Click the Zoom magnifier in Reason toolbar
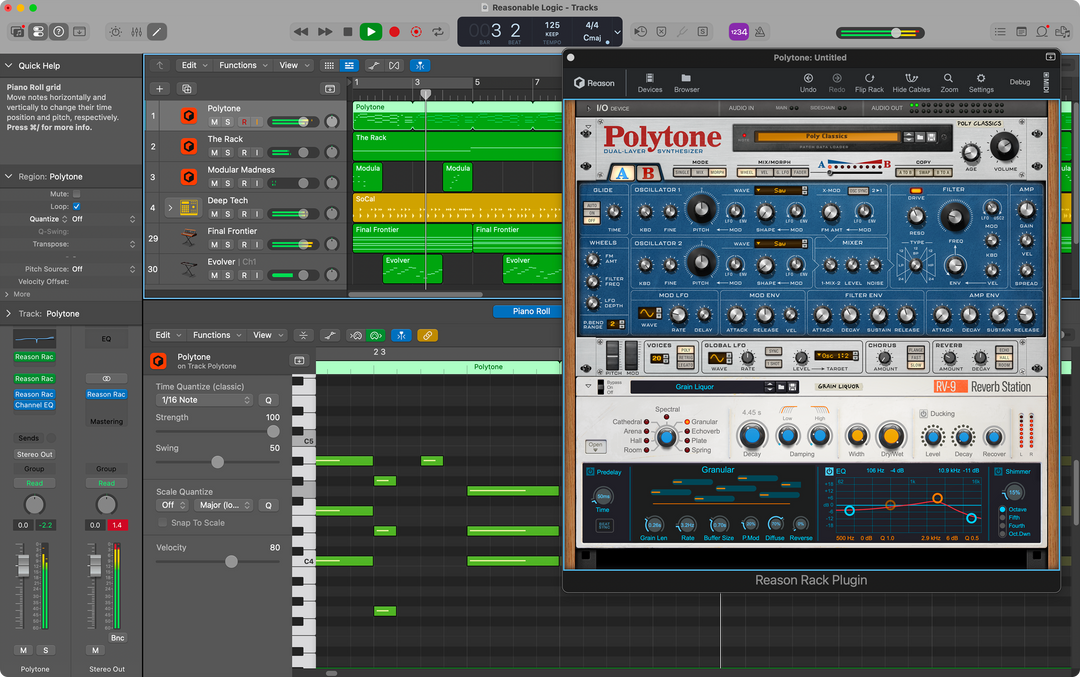 click(x=949, y=83)
